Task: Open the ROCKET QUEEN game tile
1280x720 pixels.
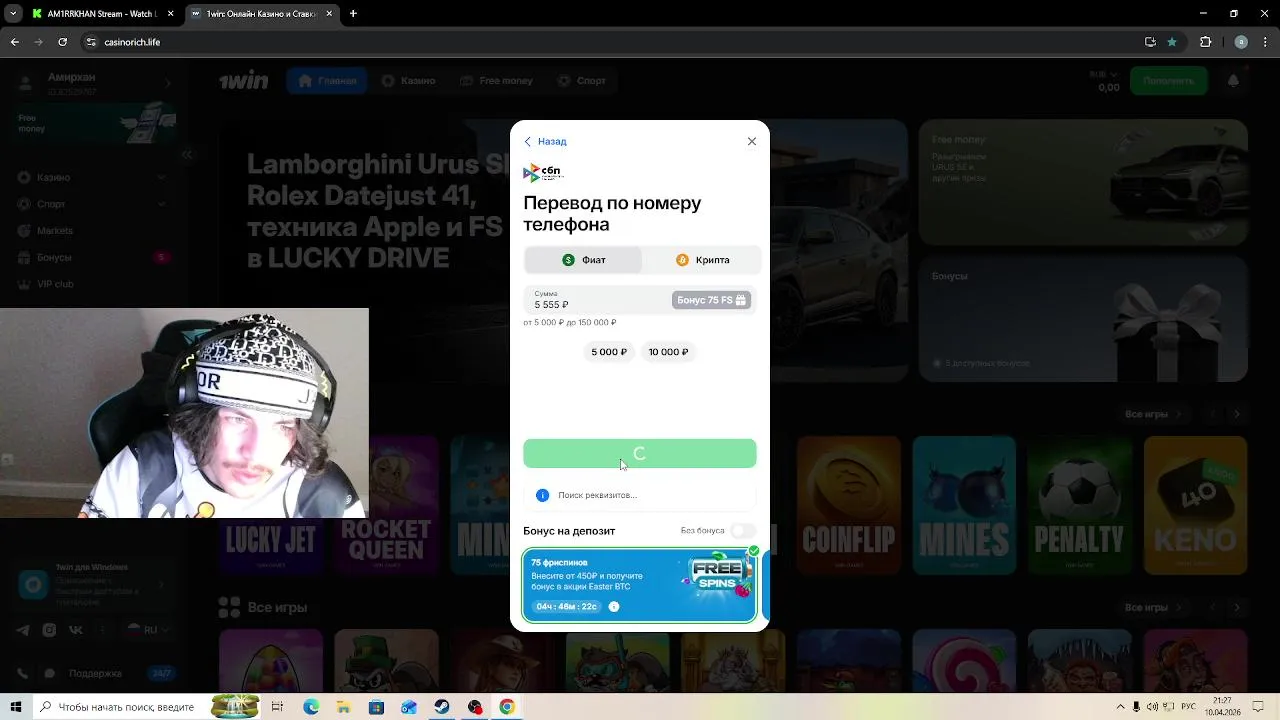Action: pos(386,505)
